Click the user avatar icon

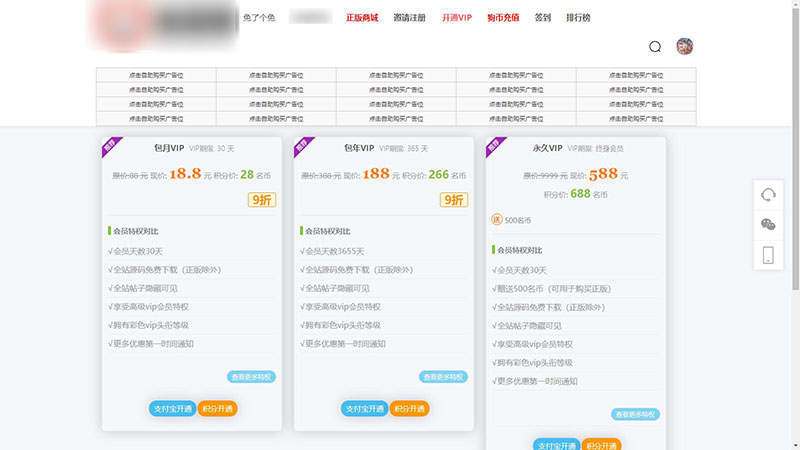685,46
